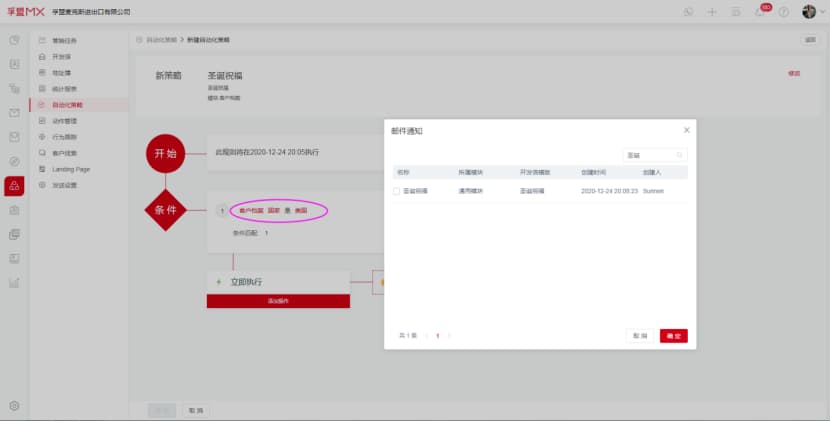Click the notification bell icon with red badge

click(760, 12)
